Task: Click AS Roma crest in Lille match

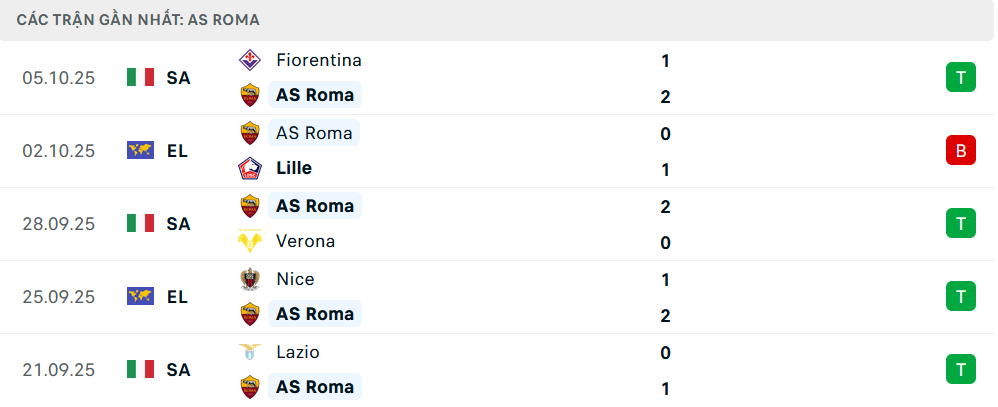Action: pyautogui.click(x=249, y=133)
